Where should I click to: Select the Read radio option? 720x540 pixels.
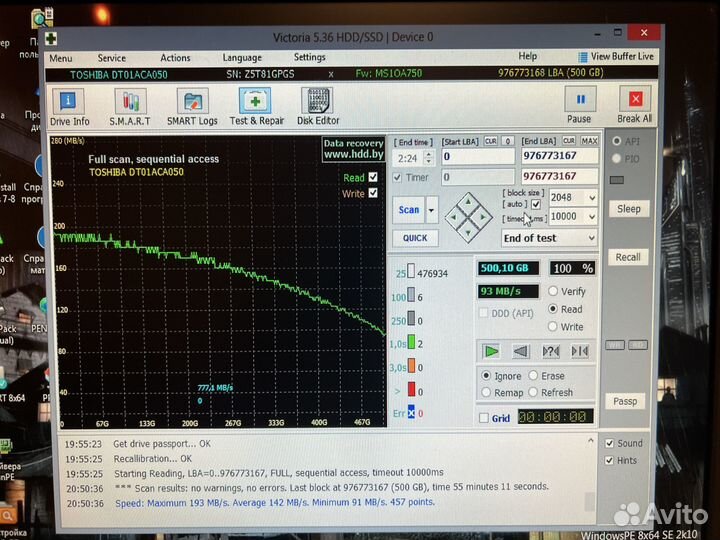[553, 309]
